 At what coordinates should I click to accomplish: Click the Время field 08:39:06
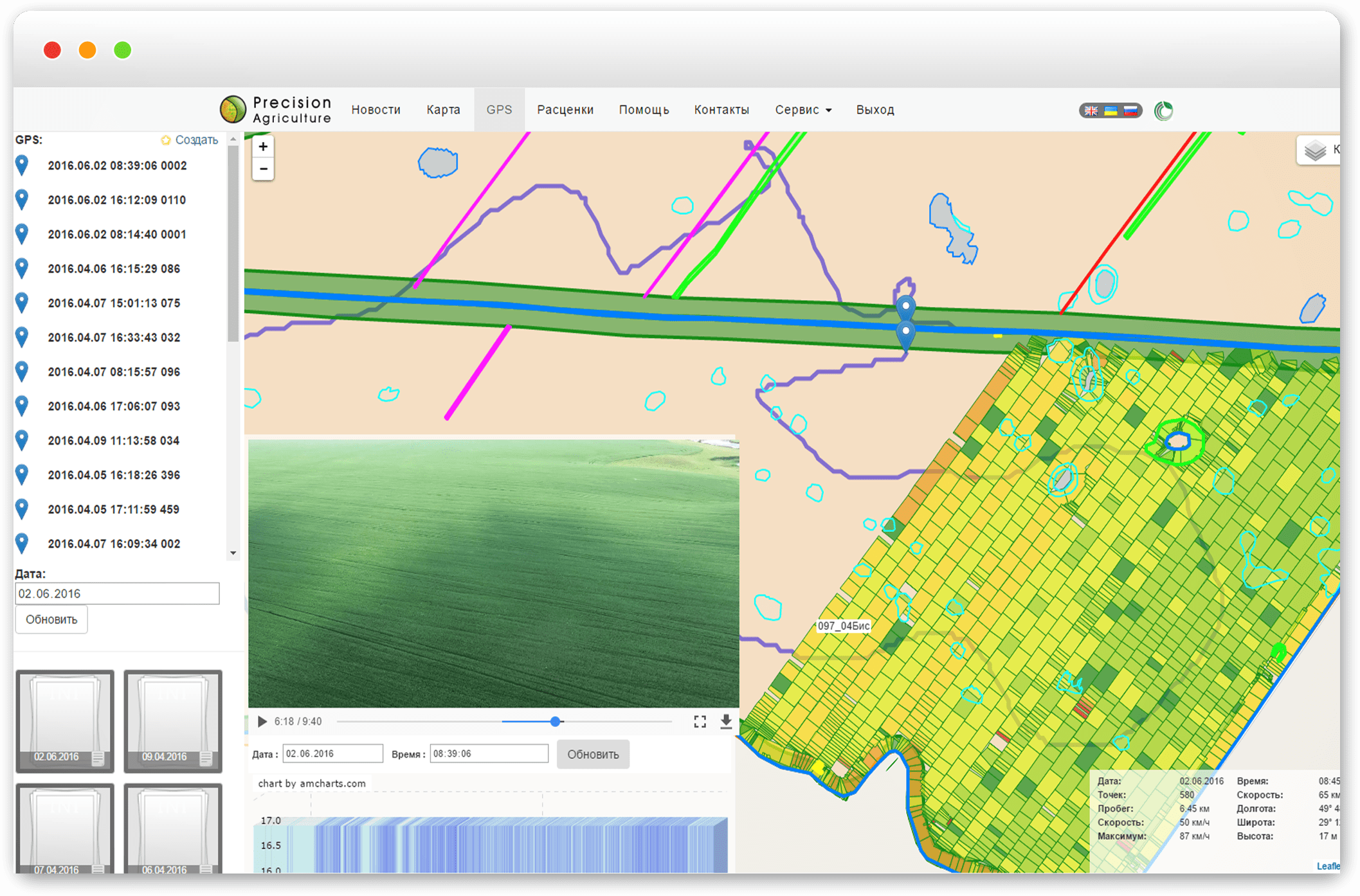(489, 753)
